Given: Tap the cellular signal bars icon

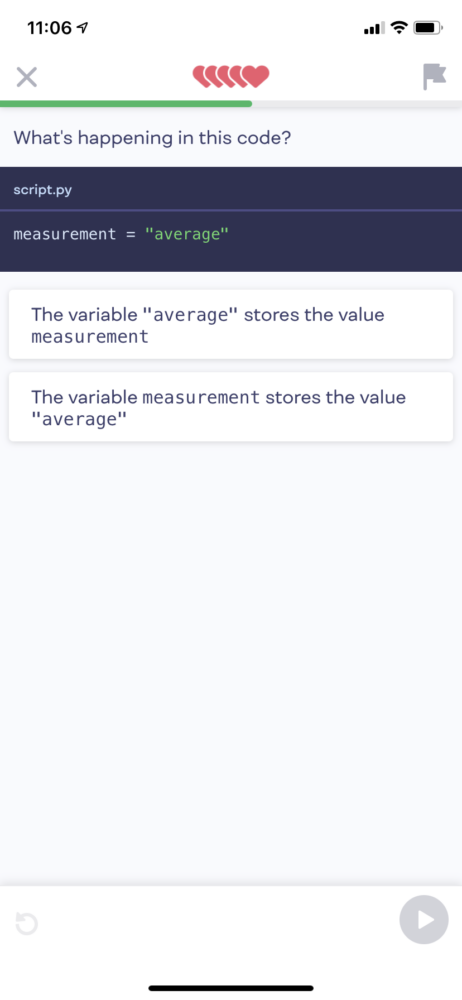Looking at the screenshot, I should coord(374,28).
